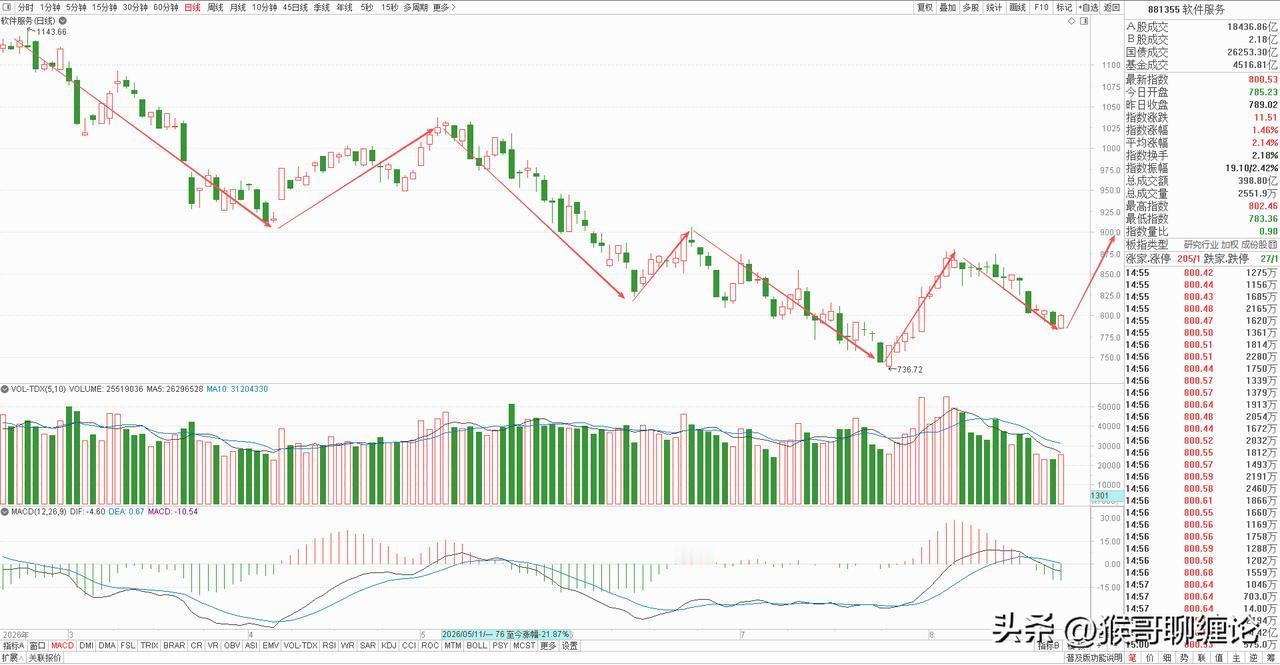Select MCST indicator tab

pyautogui.click(x=524, y=646)
